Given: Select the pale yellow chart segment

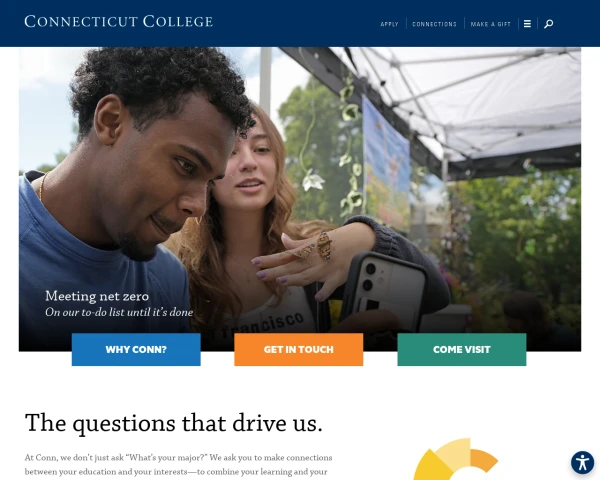Looking at the screenshot, I should point(453,452).
